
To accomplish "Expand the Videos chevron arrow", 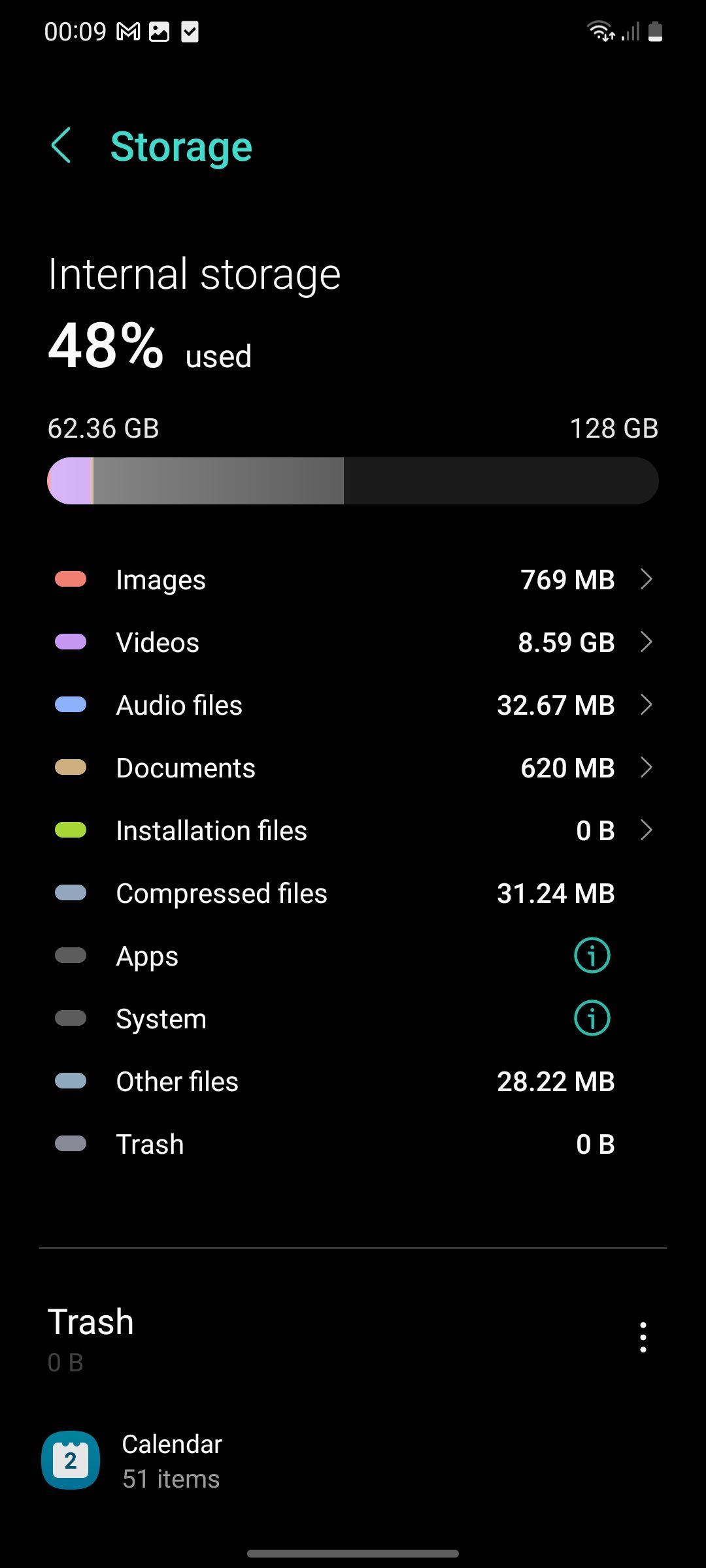I will click(x=646, y=642).
